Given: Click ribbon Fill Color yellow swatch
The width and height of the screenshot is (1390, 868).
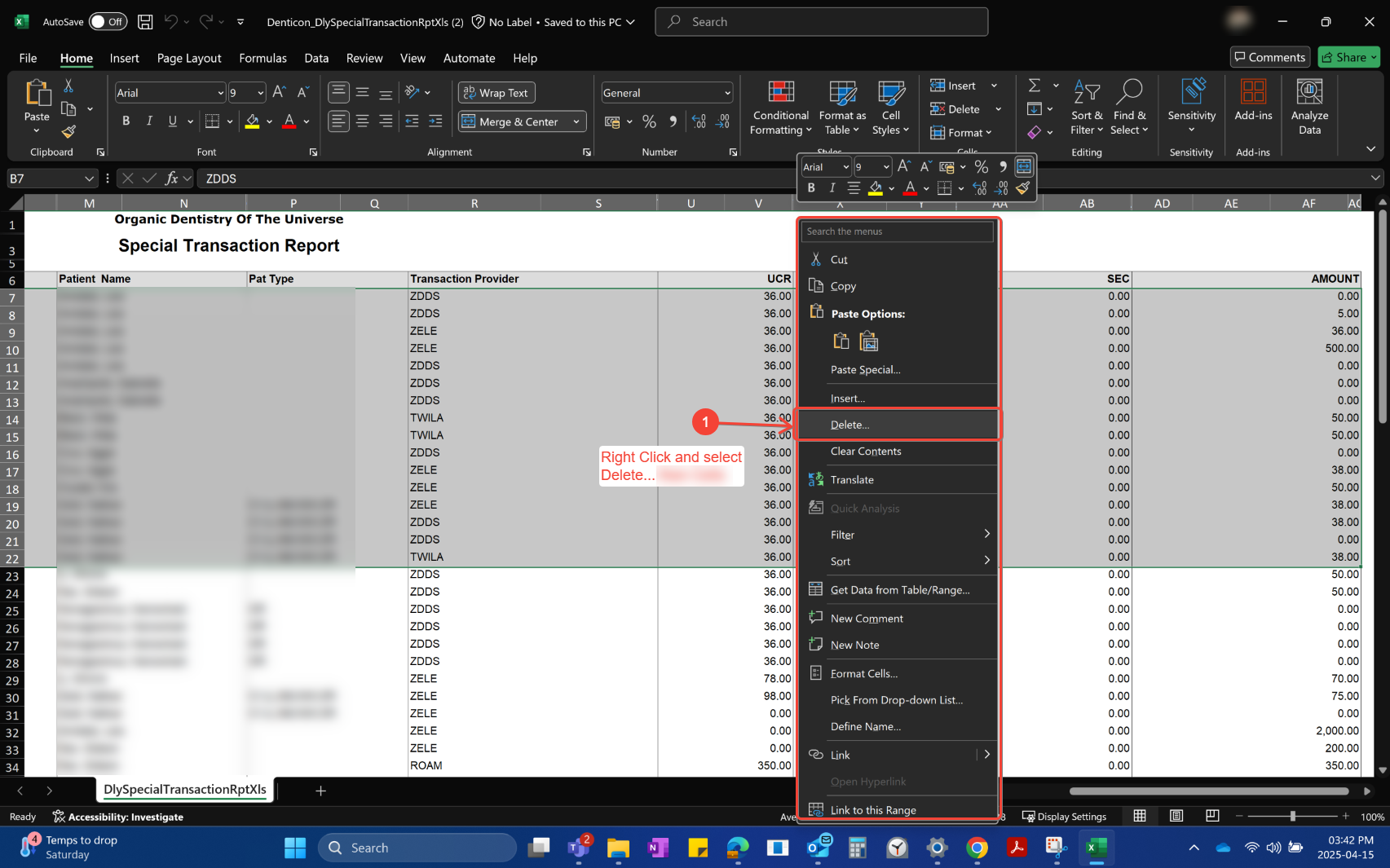Looking at the screenshot, I should (x=252, y=121).
